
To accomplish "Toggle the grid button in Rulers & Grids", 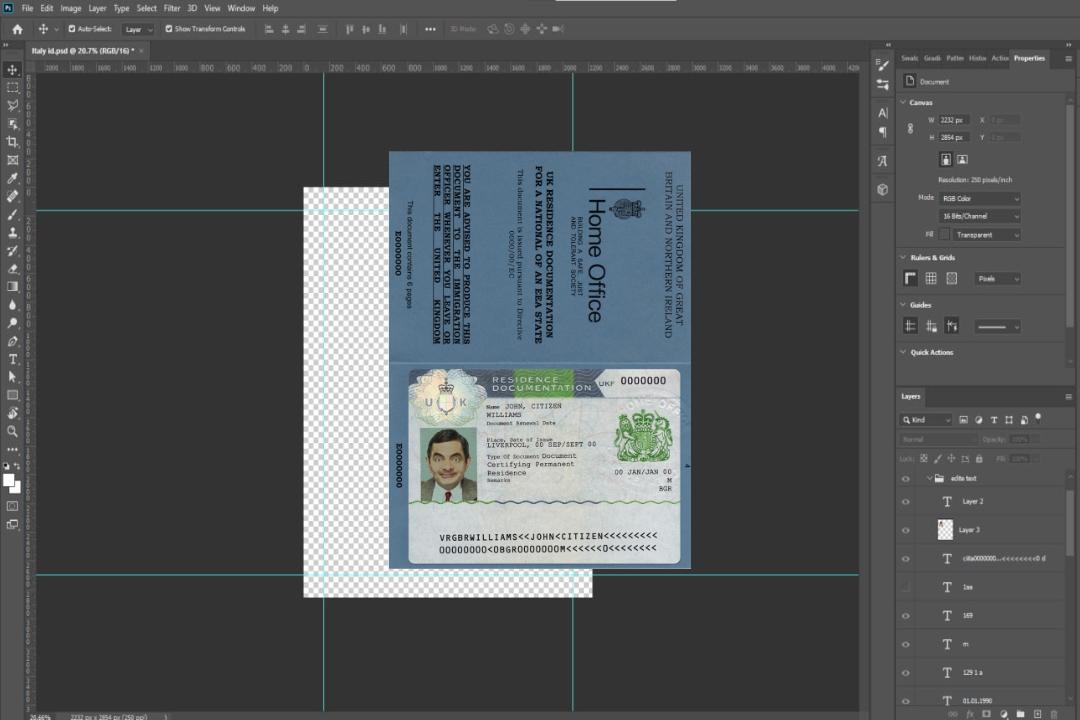I will coord(931,278).
